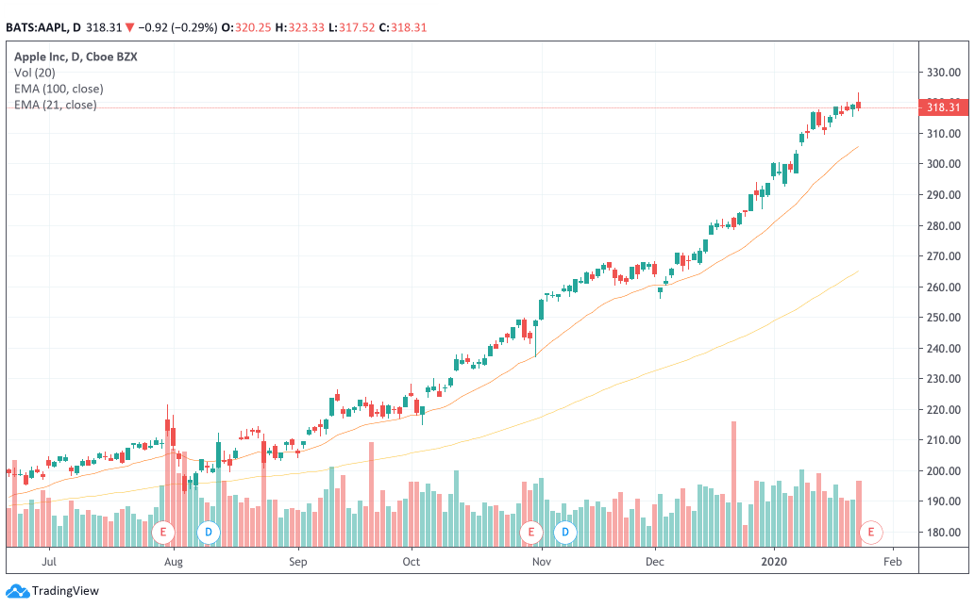975x608 pixels.
Task: Click the late-October earnings marker E
Action: point(531,532)
